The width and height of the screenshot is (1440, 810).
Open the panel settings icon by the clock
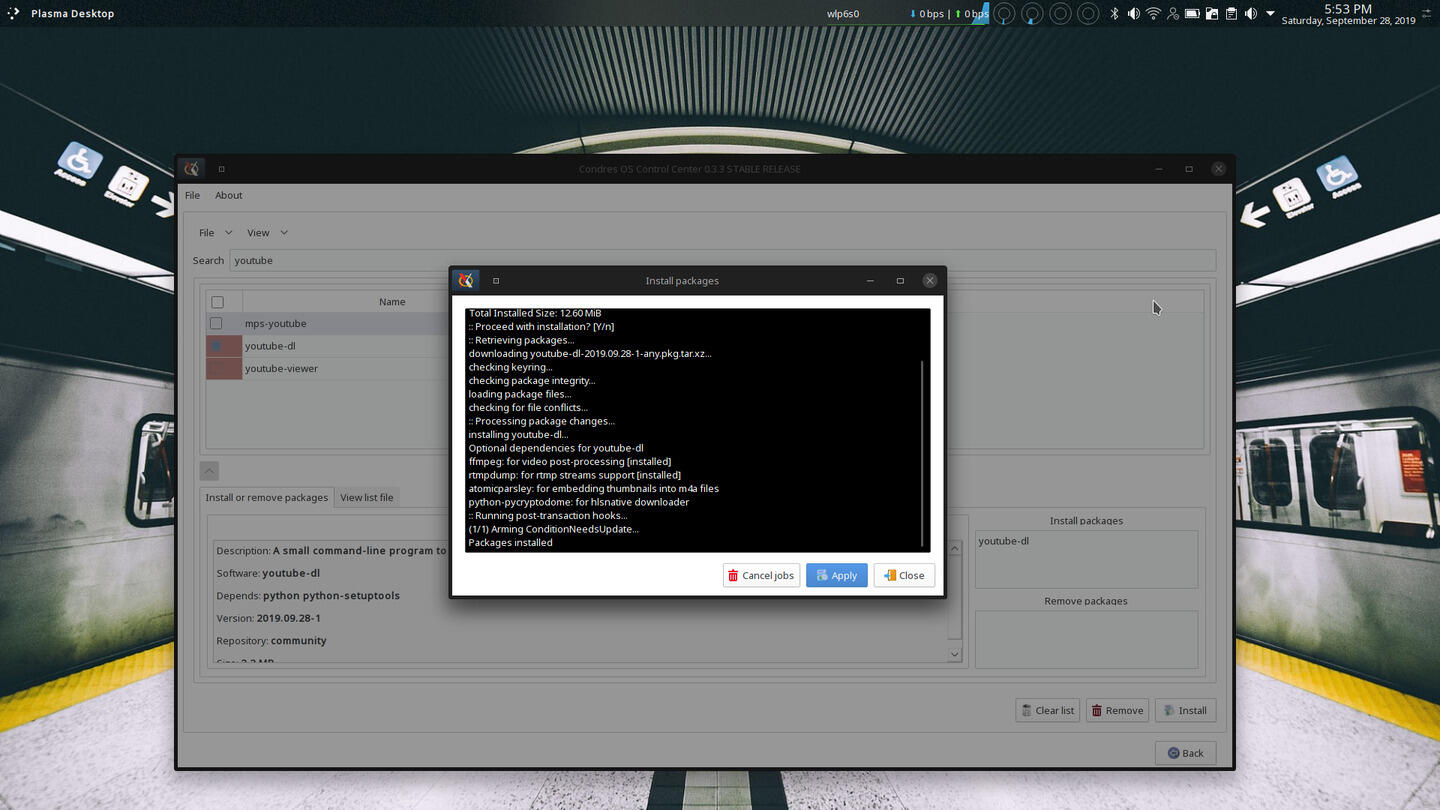pyautogui.click(x=1426, y=14)
